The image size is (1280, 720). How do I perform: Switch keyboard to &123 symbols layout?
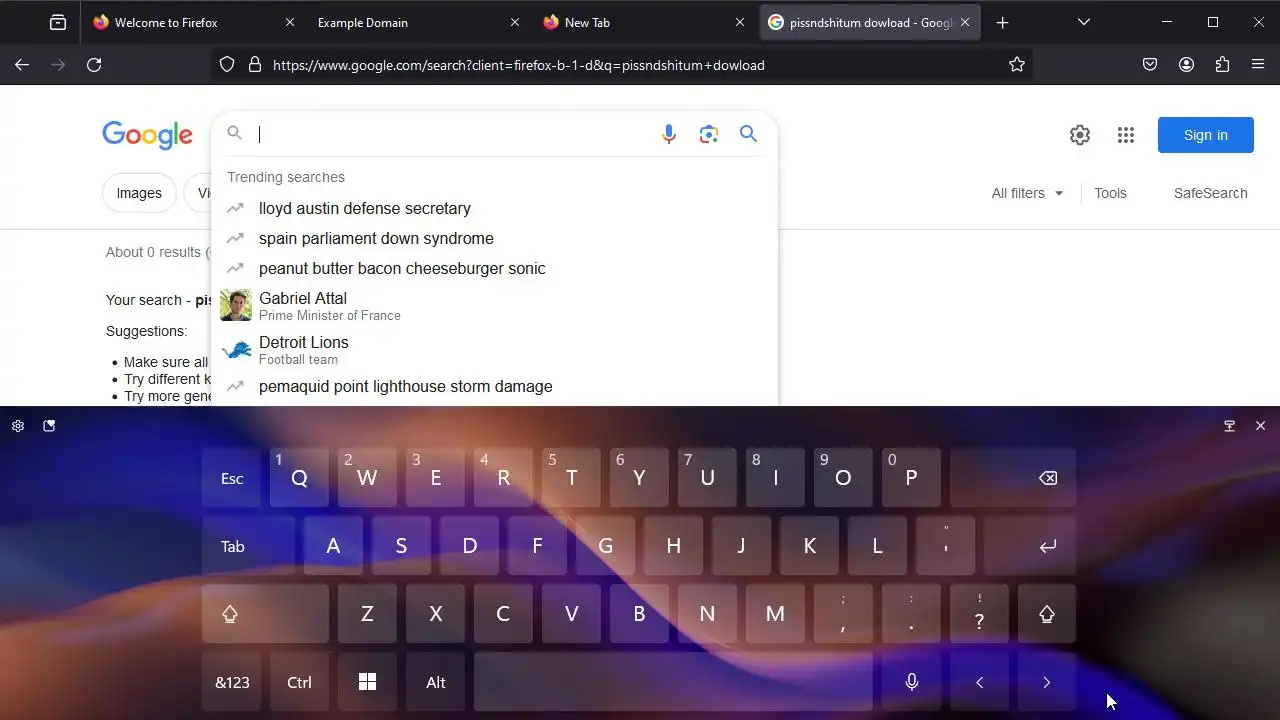tap(232, 682)
